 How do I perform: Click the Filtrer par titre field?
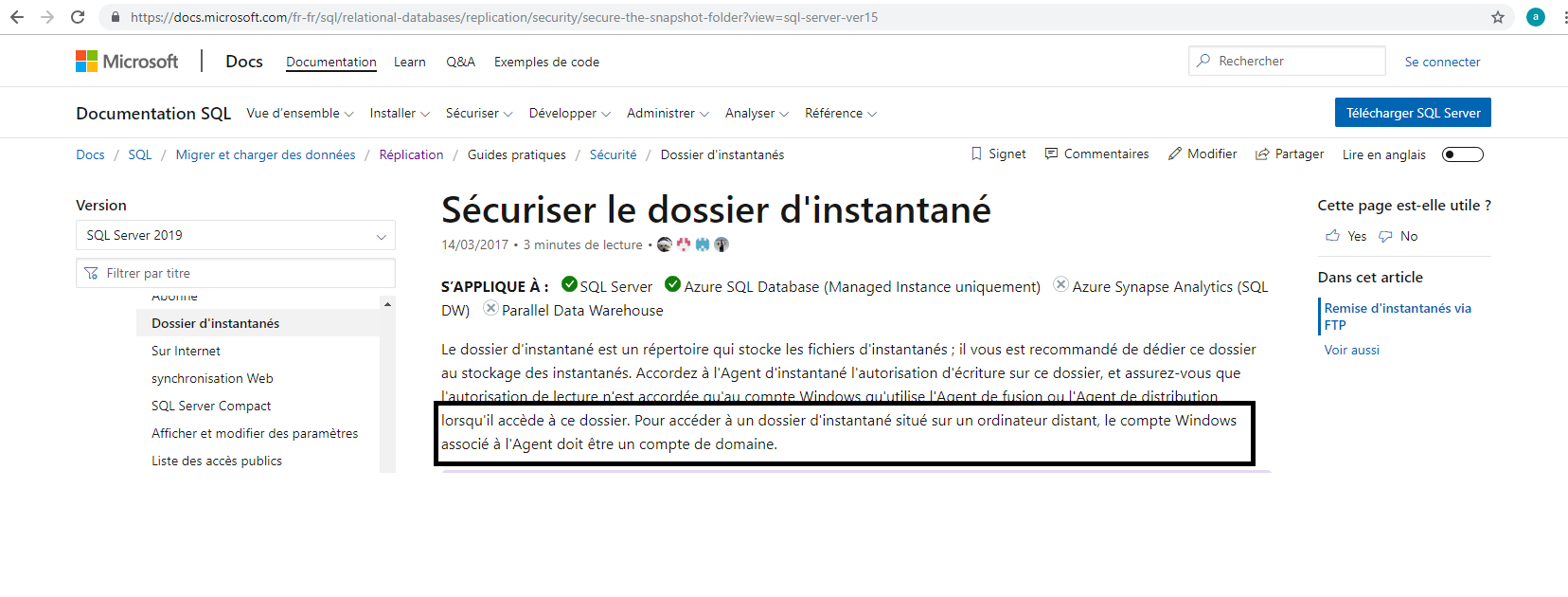pyautogui.click(x=236, y=273)
